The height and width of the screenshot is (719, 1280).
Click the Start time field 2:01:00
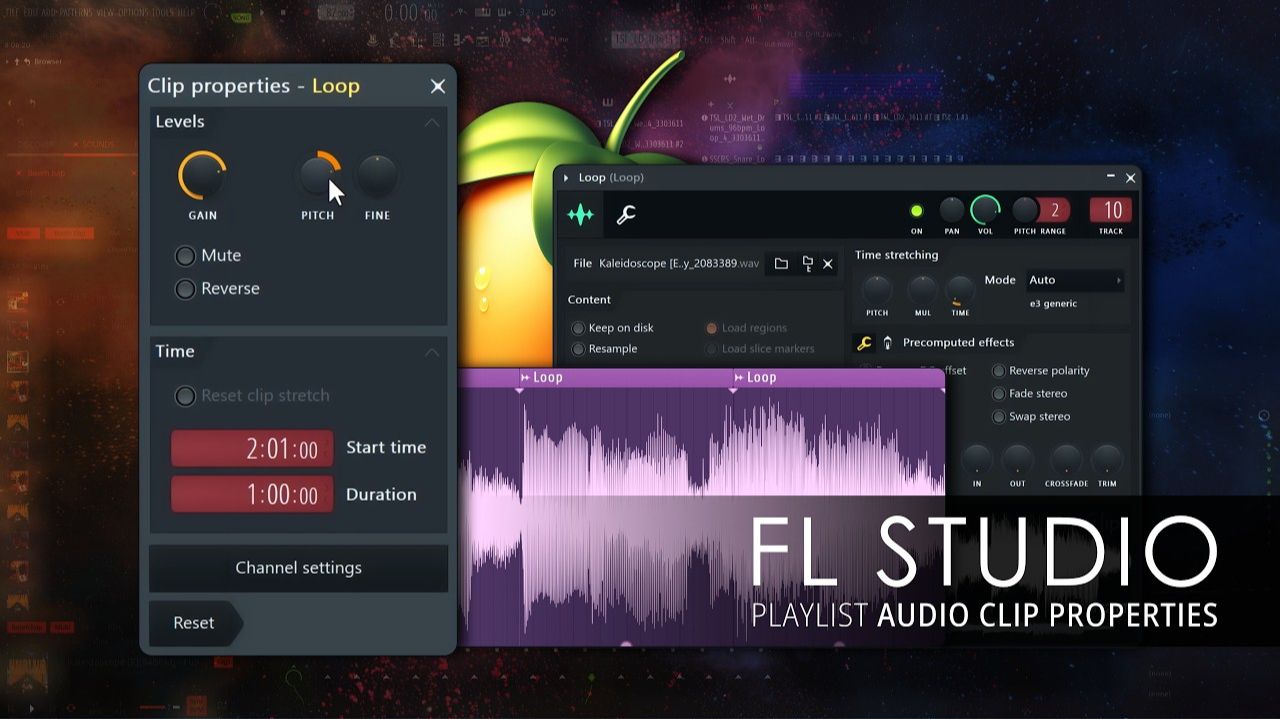coord(252,449)
